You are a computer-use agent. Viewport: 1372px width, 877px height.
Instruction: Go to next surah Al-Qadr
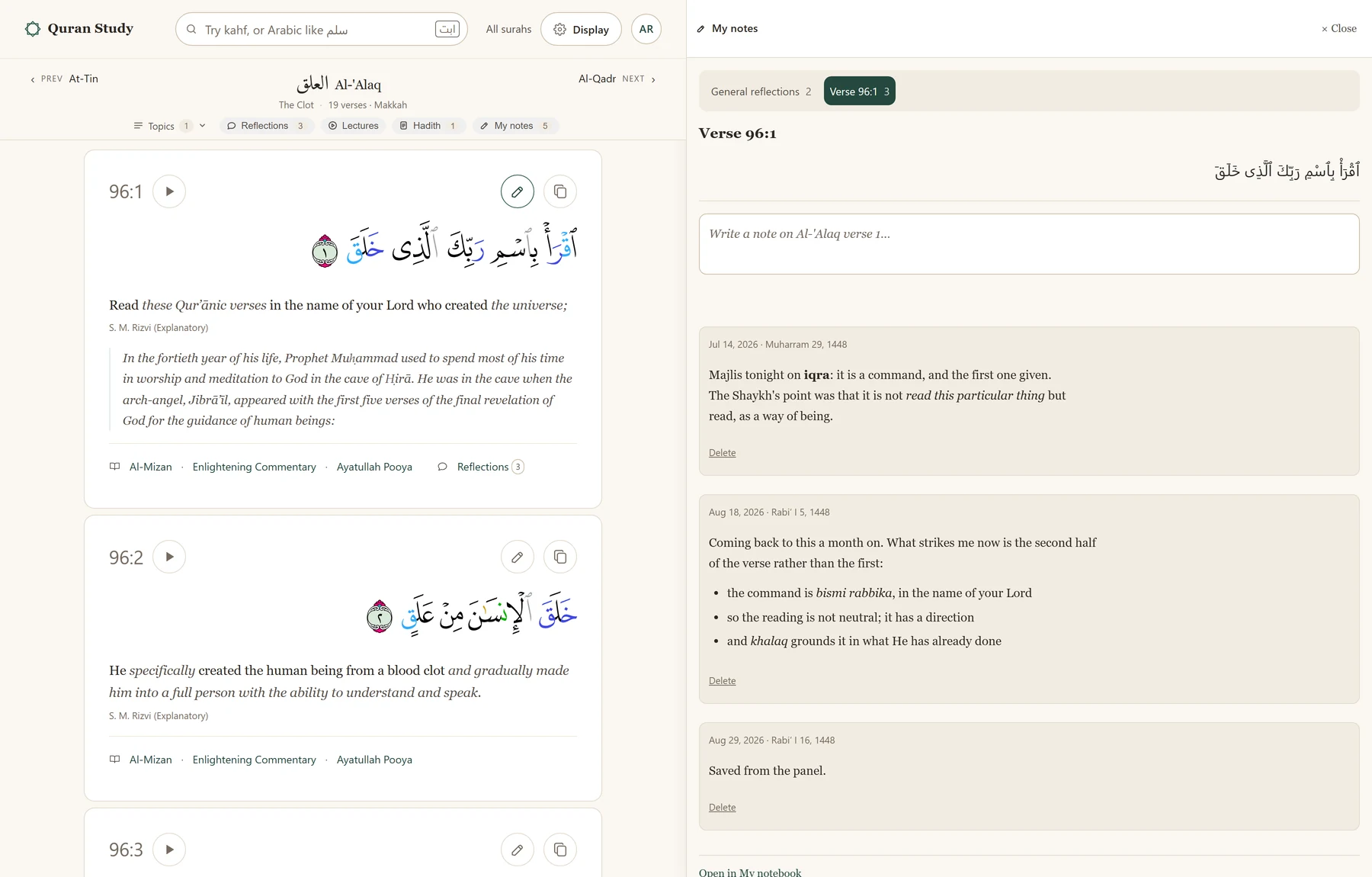(x=617, y=79)
